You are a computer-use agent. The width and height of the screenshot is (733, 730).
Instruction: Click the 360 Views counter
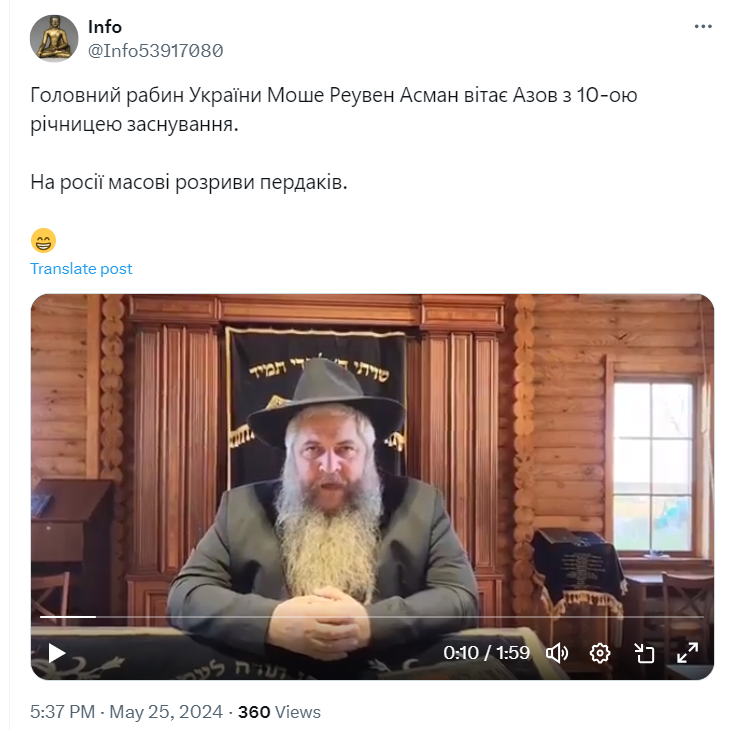point(280,712)
